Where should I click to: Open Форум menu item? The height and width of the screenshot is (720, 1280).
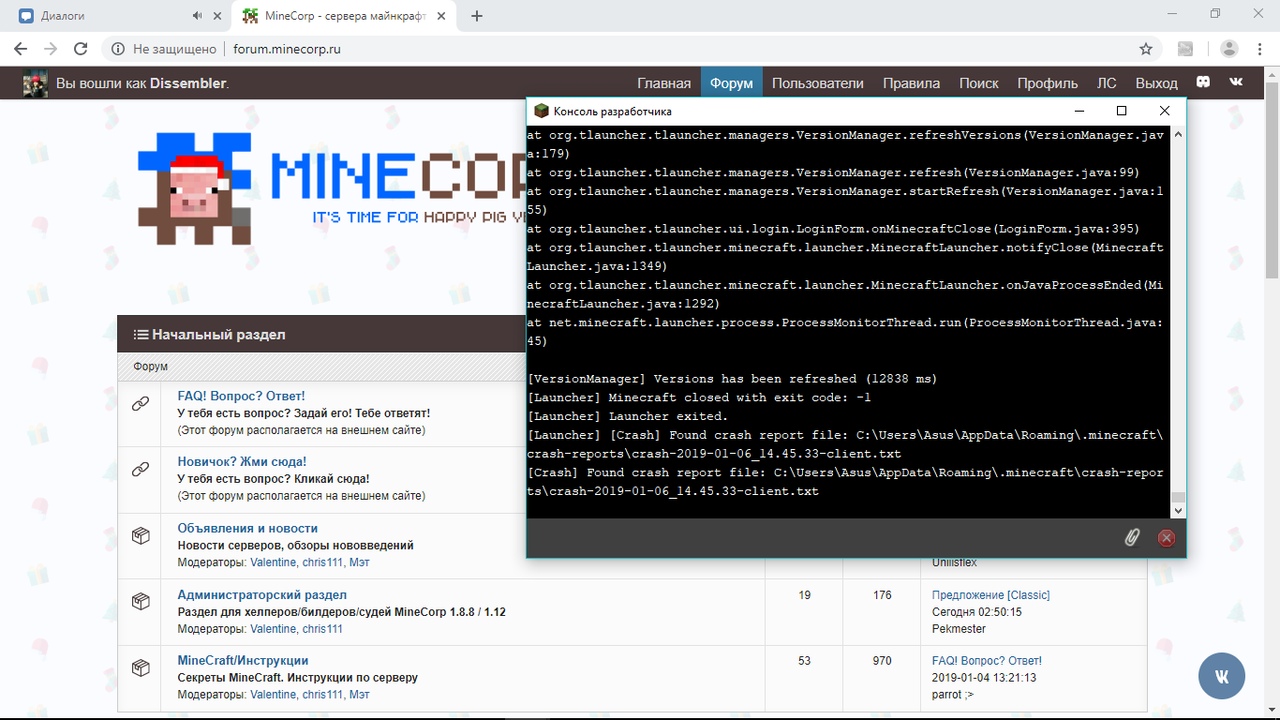[x=731, y=83]
